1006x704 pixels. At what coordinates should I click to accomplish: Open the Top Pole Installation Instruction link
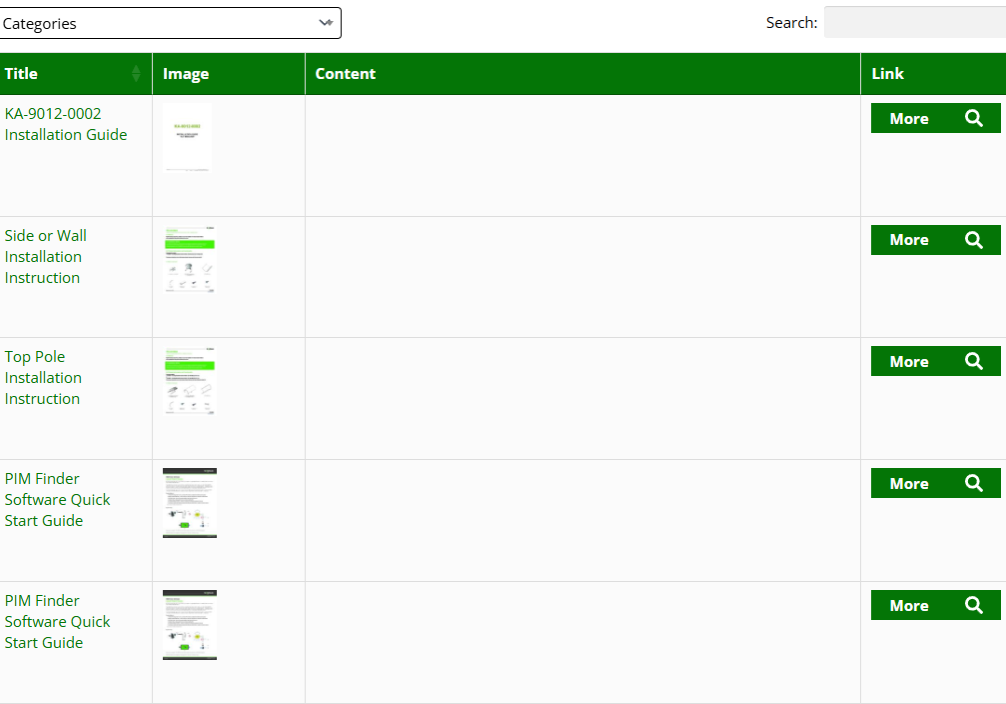click(x=43, y=378)
